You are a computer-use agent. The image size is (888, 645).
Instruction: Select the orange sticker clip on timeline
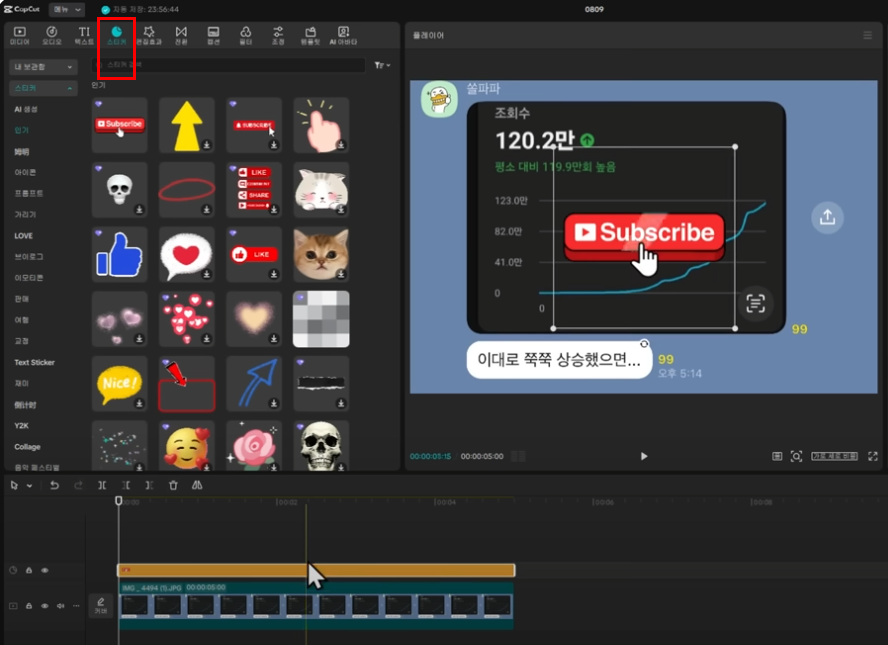tap(316, 570)
